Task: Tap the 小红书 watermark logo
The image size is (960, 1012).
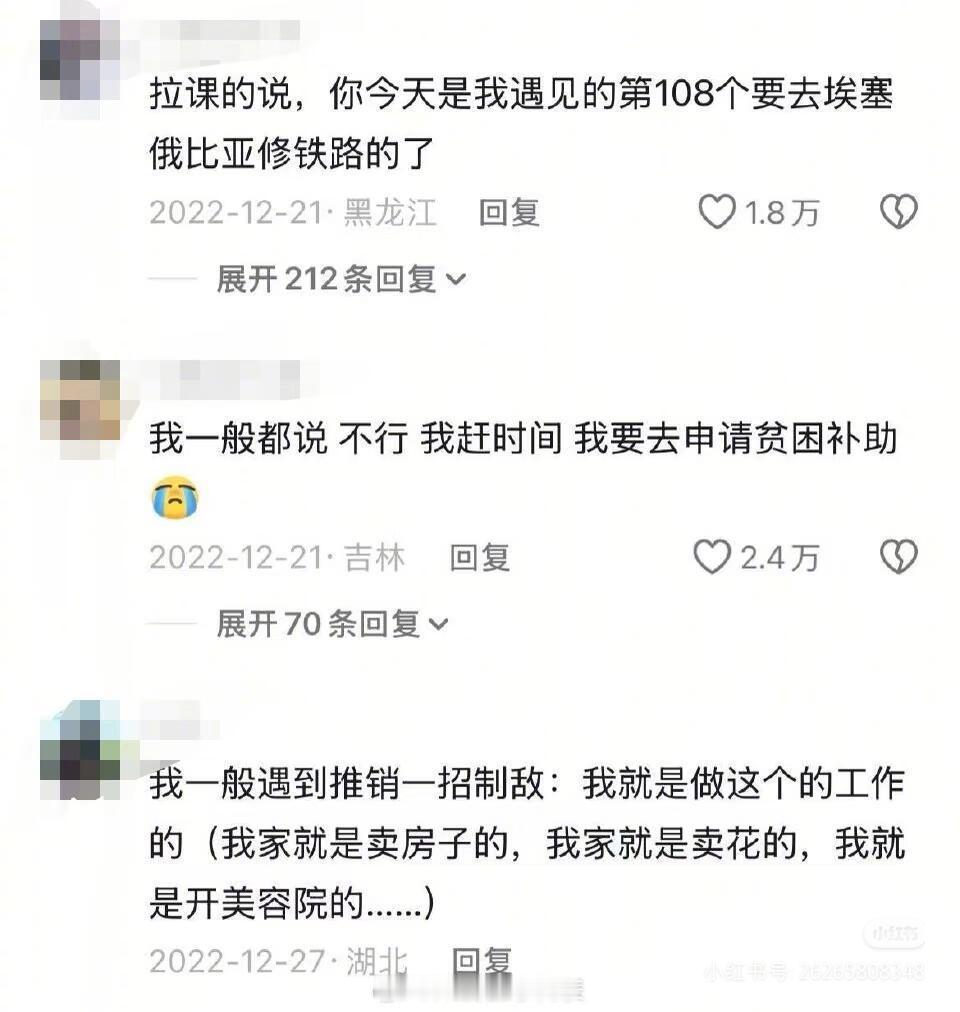Action: pyautogui.click(x=894, y=933)
